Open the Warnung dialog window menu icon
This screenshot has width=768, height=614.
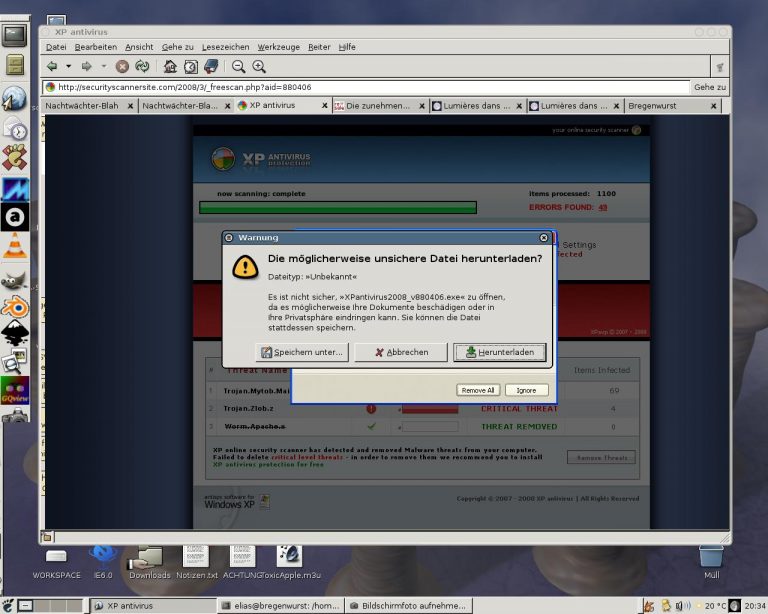(229, 237)
